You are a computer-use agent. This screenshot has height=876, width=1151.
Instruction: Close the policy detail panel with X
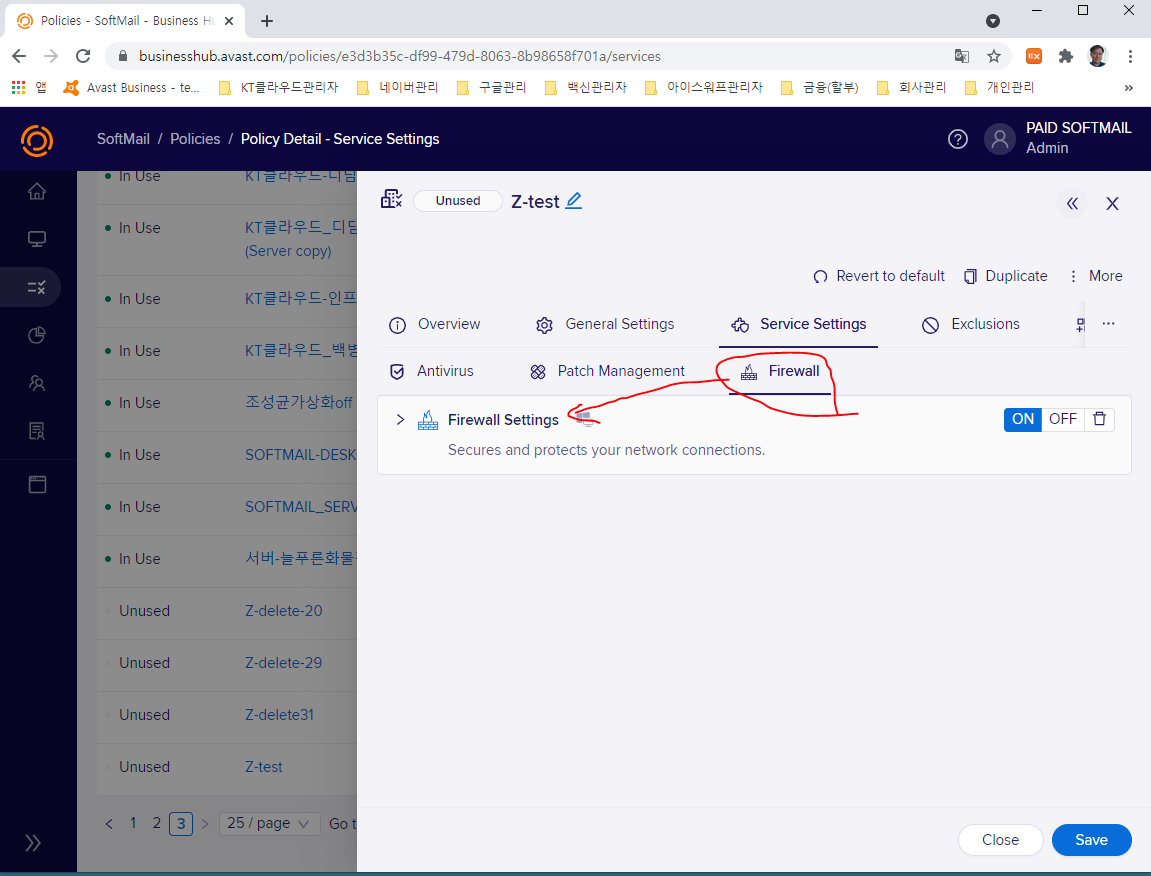click(x=1112, y=203)
